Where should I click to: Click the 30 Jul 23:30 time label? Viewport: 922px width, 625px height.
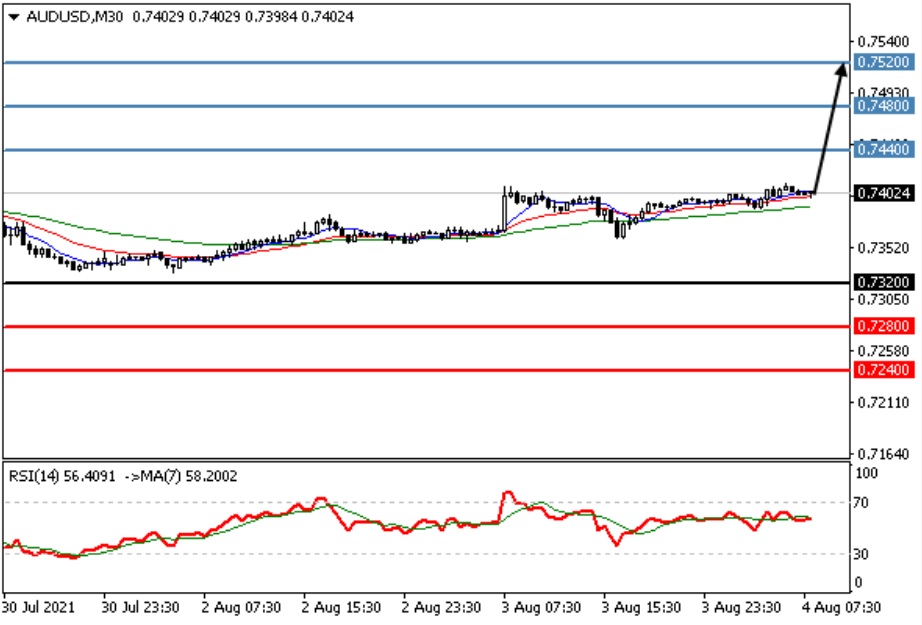tap(141, 607)
